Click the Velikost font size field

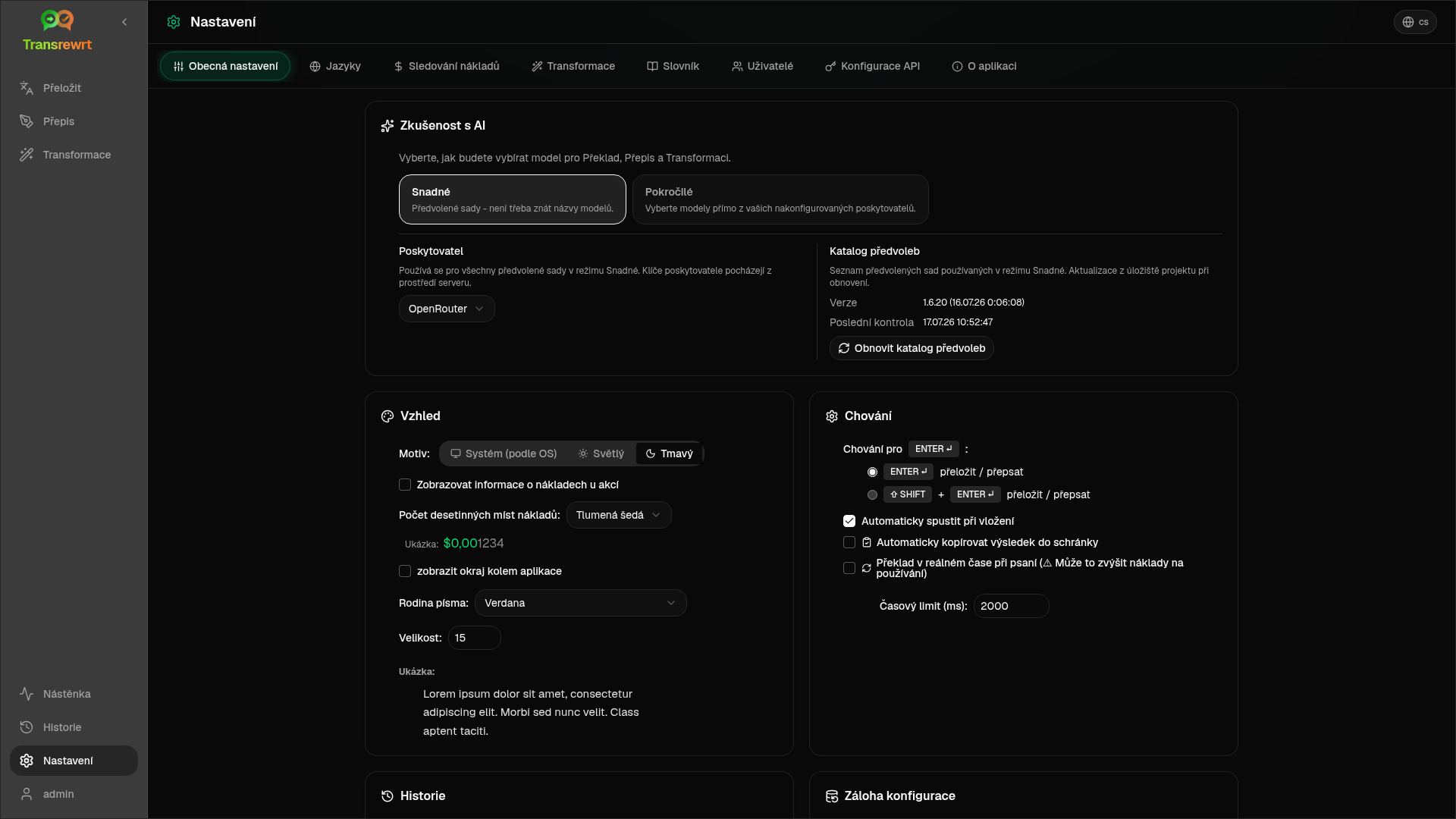(x=475, y=638)
